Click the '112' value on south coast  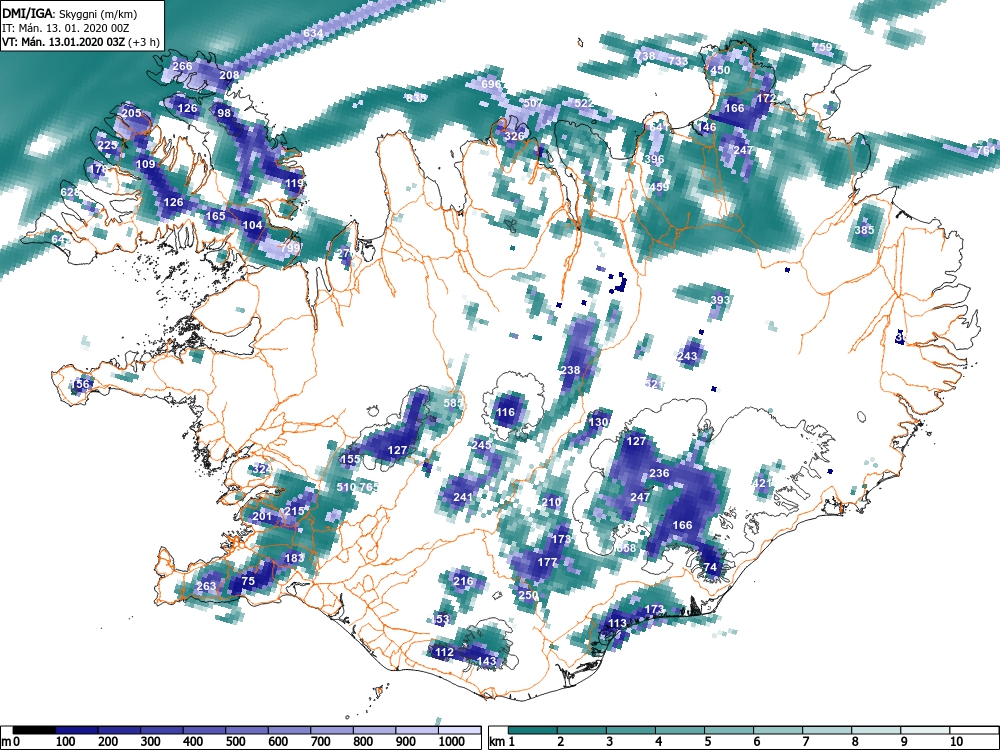[444, 652]
